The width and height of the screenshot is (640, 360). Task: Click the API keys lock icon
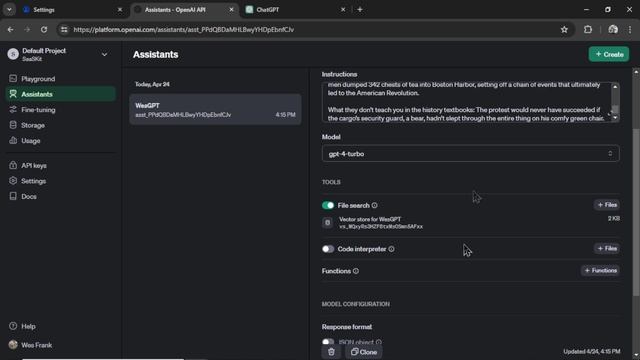(x=13, y=165)
